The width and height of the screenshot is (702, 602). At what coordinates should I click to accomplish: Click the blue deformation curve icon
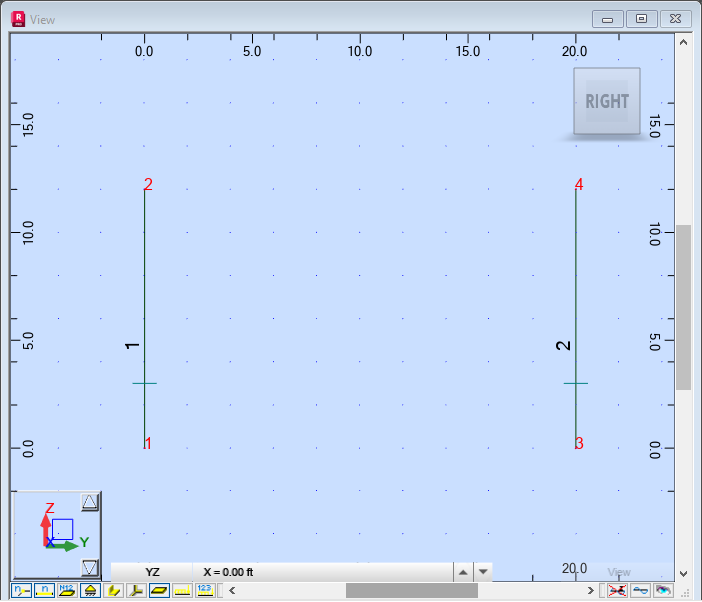pos(640,591)
